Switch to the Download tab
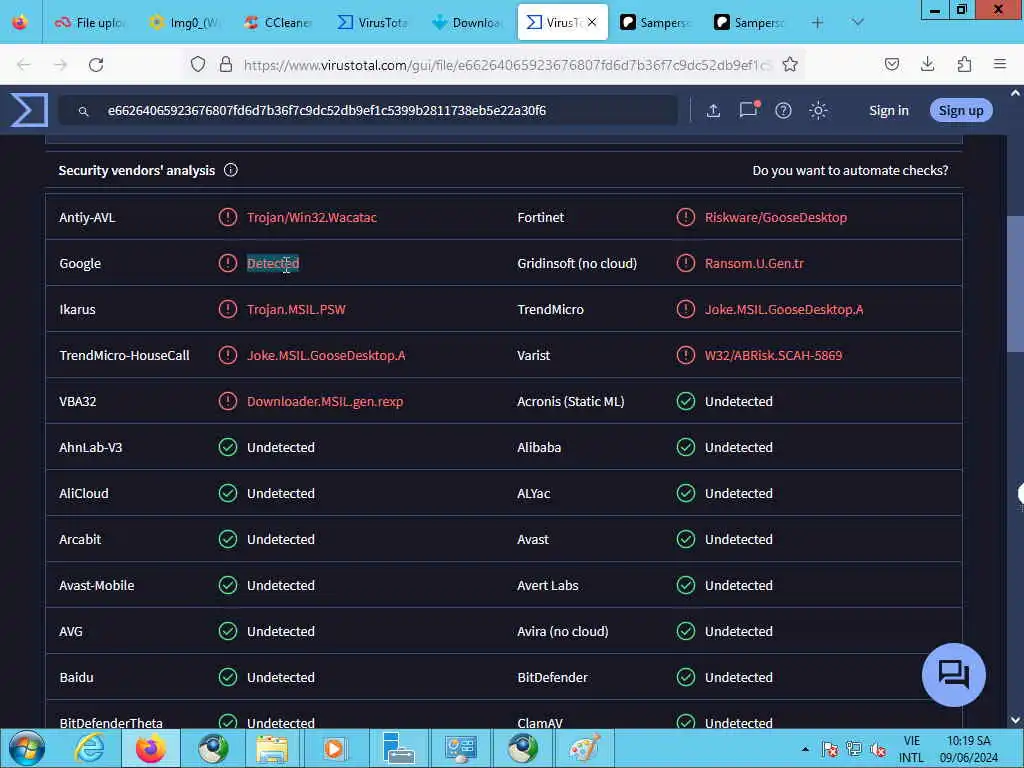Image resolution: width=1024 pixels, height=768 pixels. (x=466, y=23)
